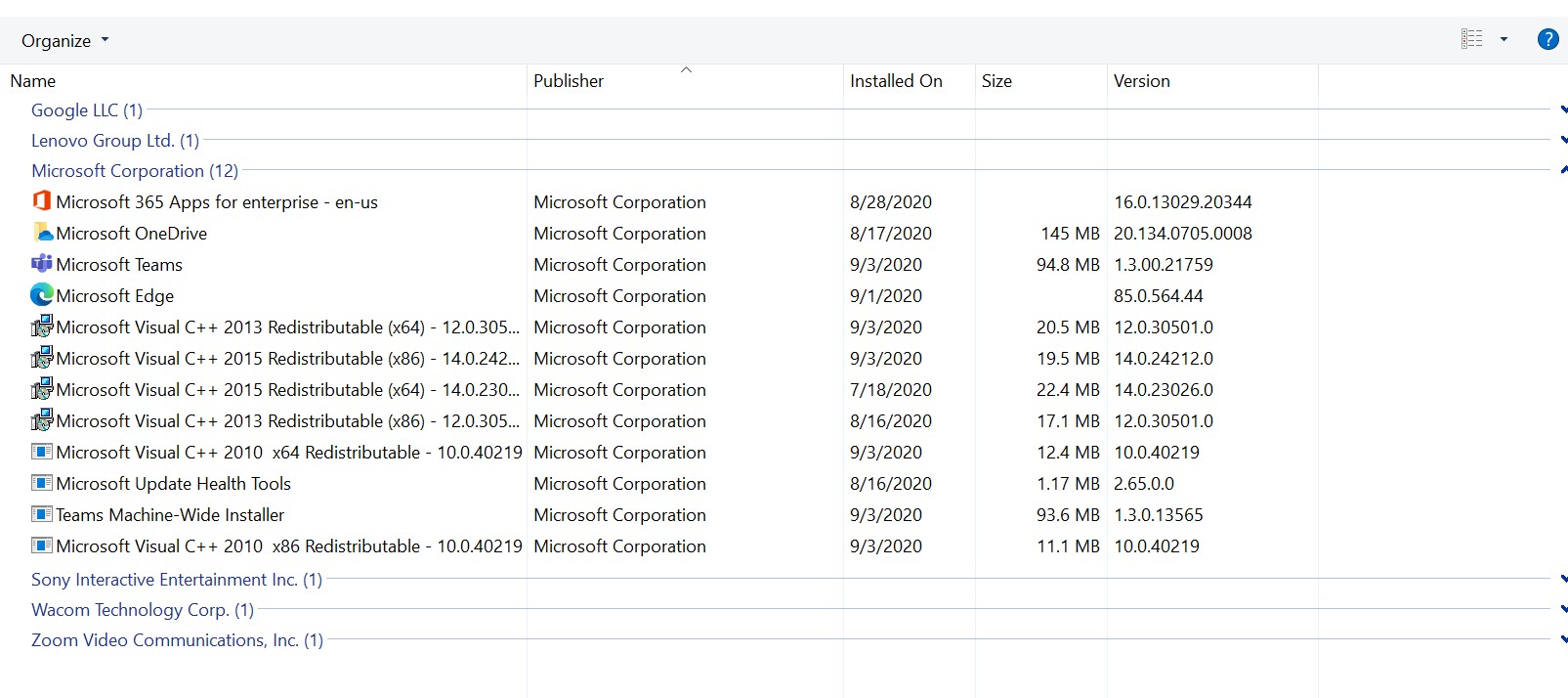Select Teams Machine-Wide Installer entry name
This screenshot has height=698, width=1568.
point(170,515)
